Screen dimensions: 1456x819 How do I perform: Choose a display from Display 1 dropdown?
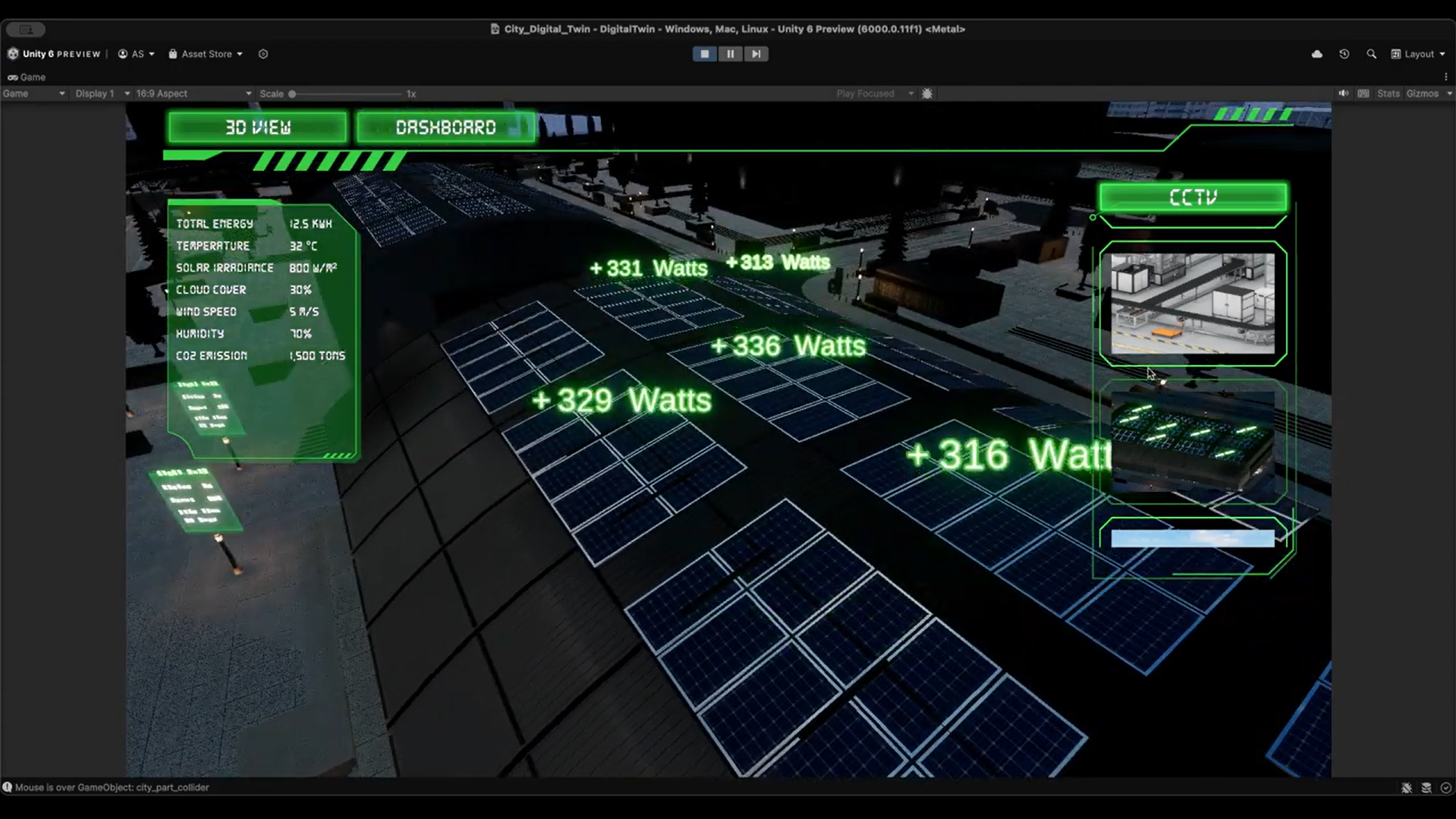[102, 93]
